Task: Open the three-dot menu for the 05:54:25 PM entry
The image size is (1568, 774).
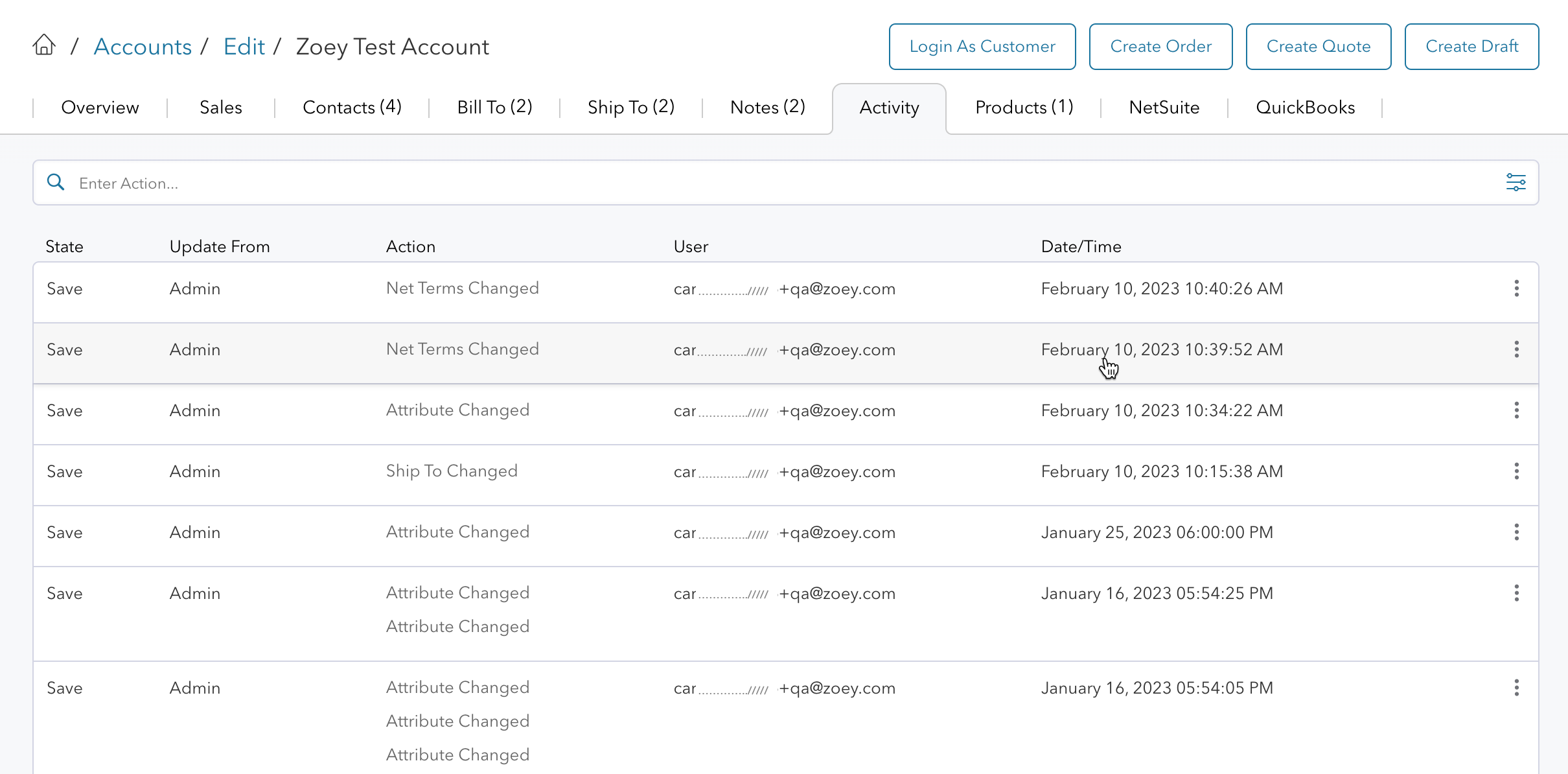Action: (x=1516, y=593)
